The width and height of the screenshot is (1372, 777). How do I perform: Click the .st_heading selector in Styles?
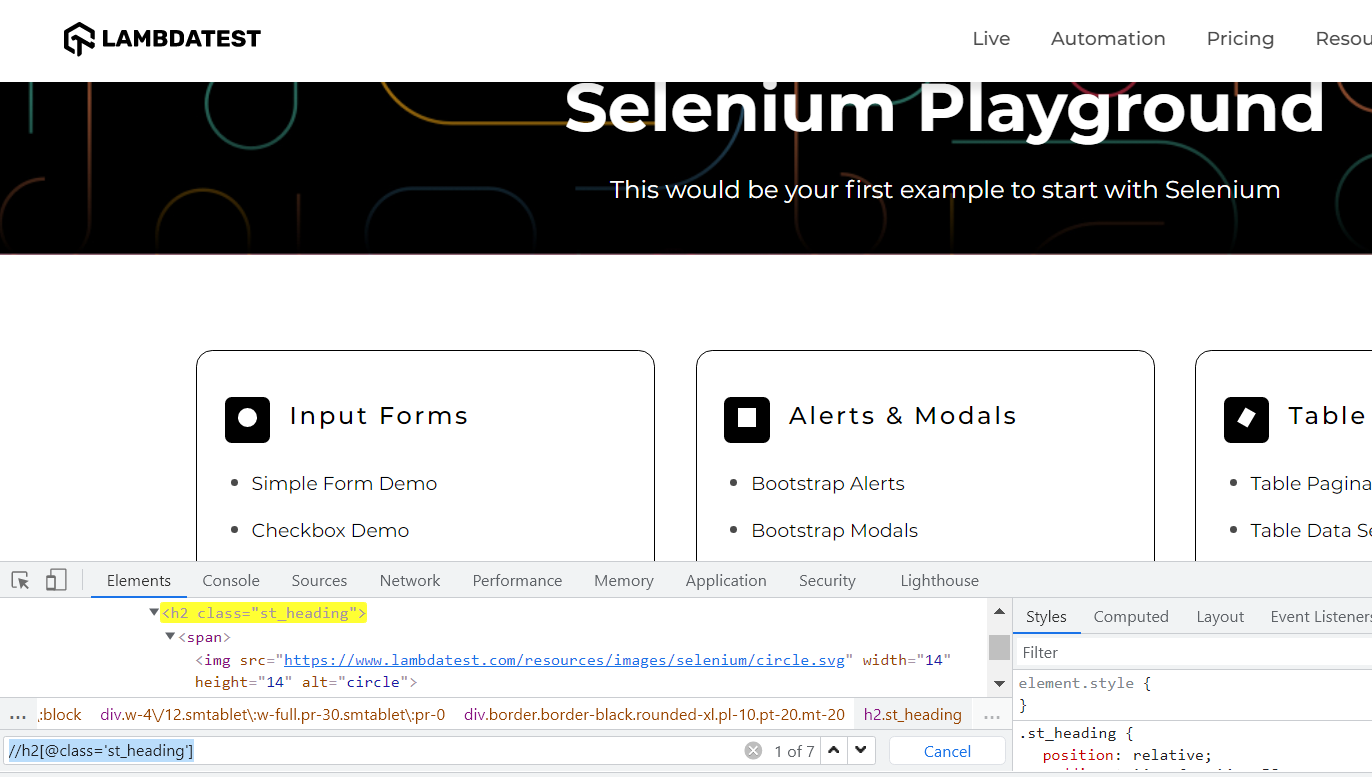click(x=1067, y=733)
